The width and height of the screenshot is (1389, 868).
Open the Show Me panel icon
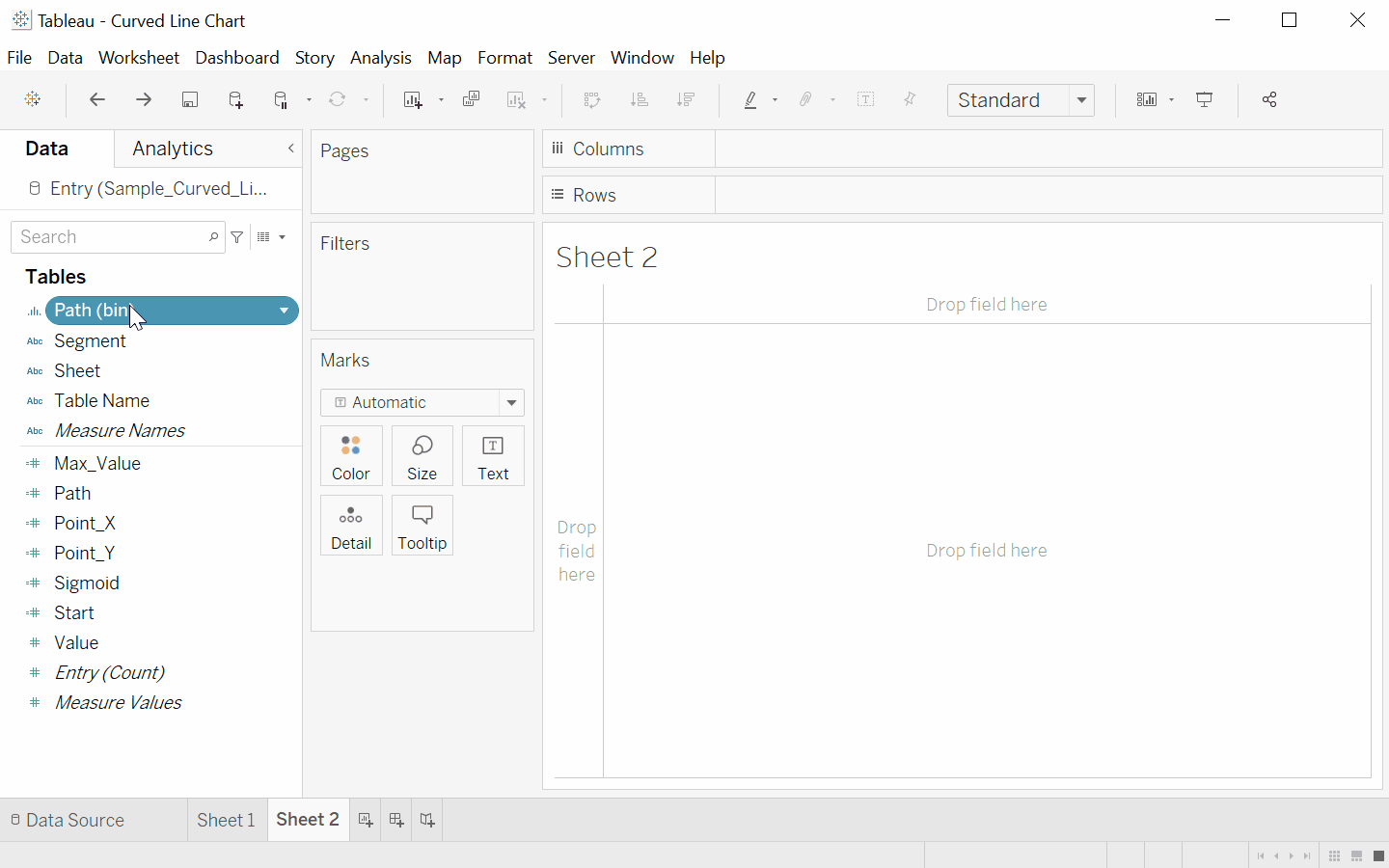(x=1148, y=99)
